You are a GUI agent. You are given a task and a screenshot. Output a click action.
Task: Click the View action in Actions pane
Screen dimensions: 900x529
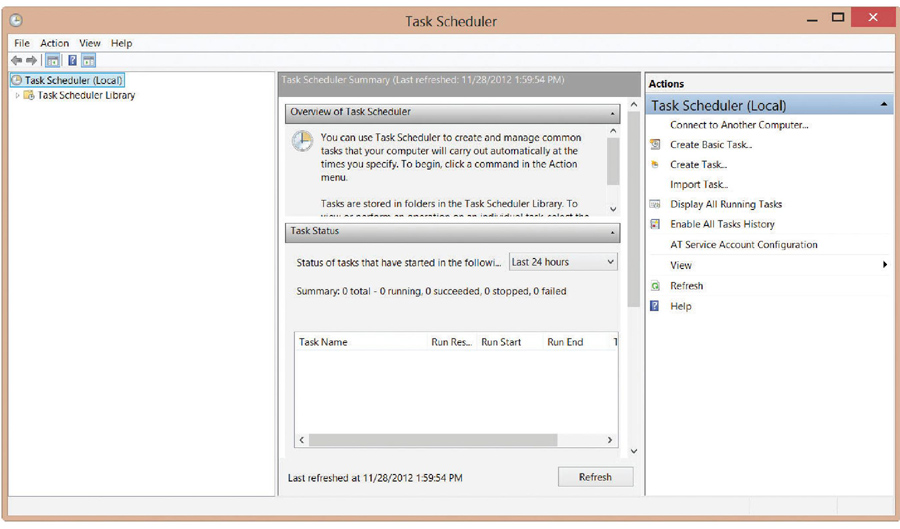click(x=681, y=265)
